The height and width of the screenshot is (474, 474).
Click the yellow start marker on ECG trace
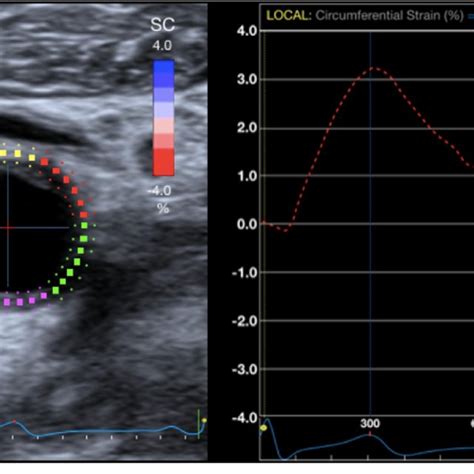click(x=263, y=428)
